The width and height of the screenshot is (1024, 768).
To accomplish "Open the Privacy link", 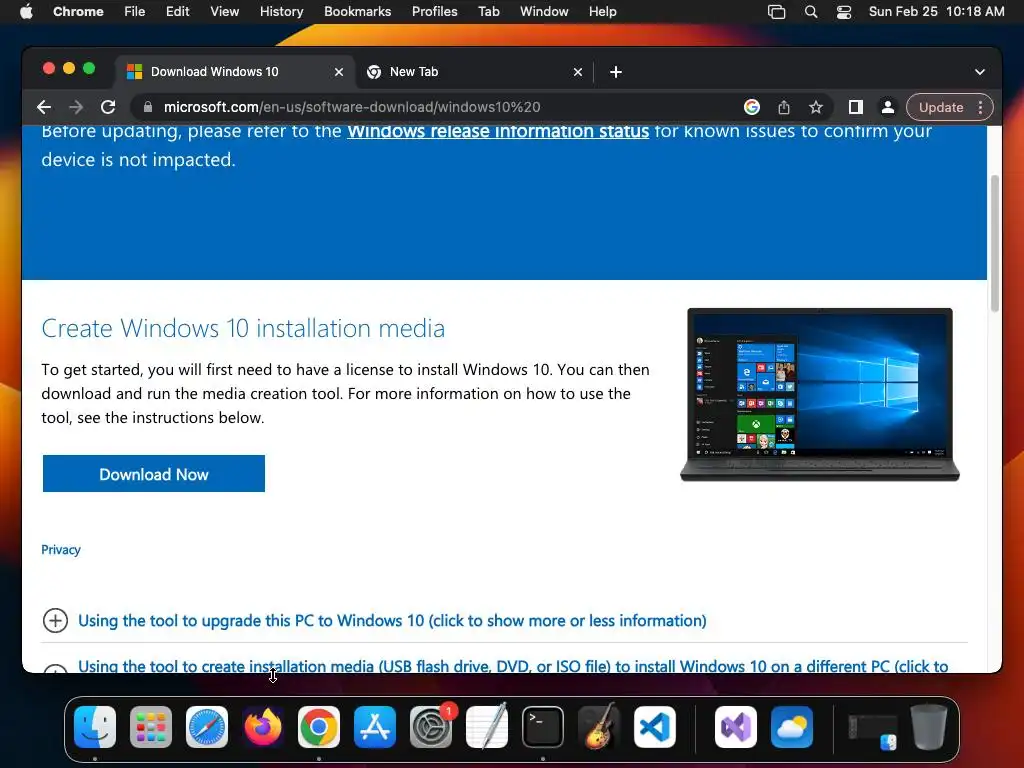I will point(61,550).
